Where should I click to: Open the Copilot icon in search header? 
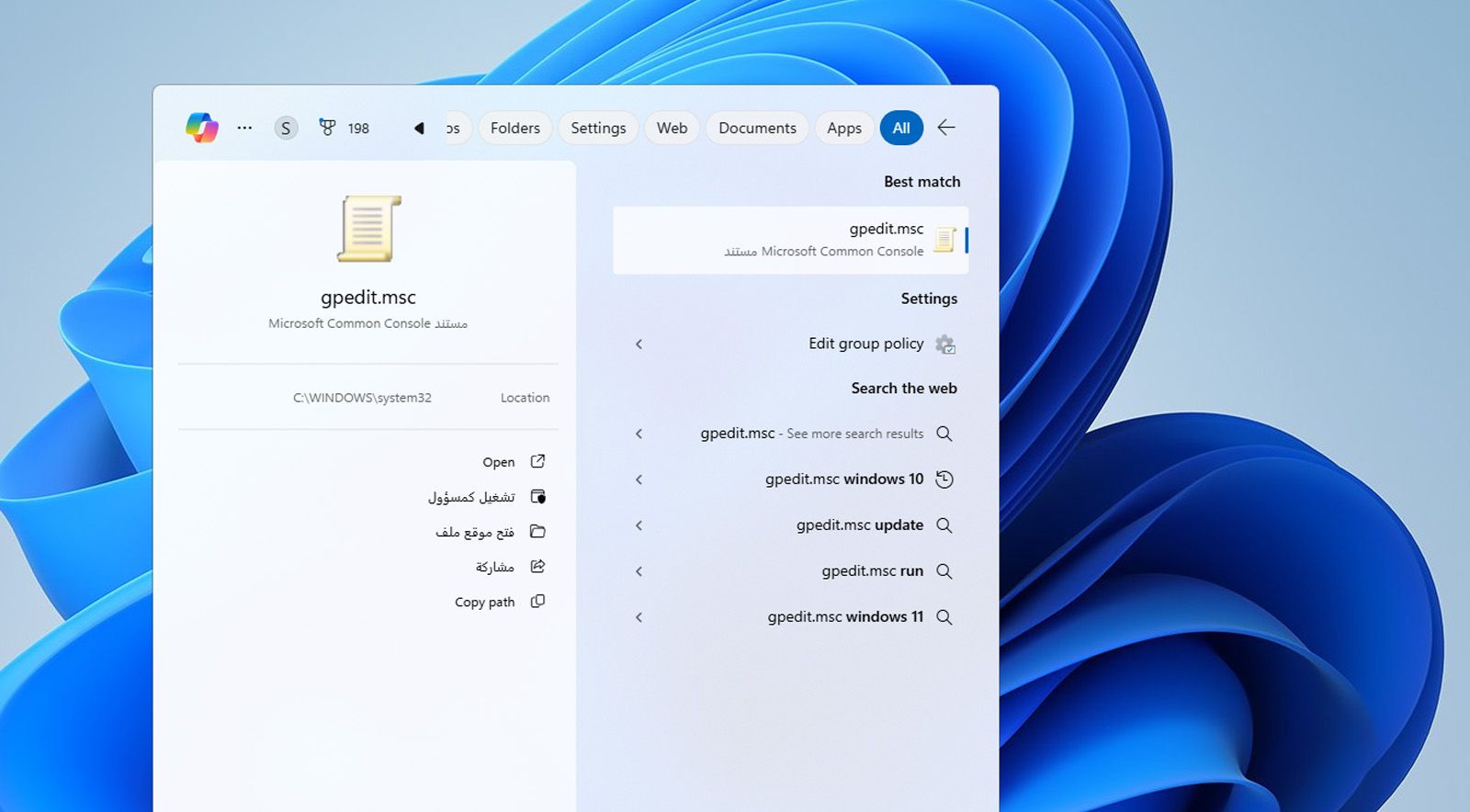[202, 128]
